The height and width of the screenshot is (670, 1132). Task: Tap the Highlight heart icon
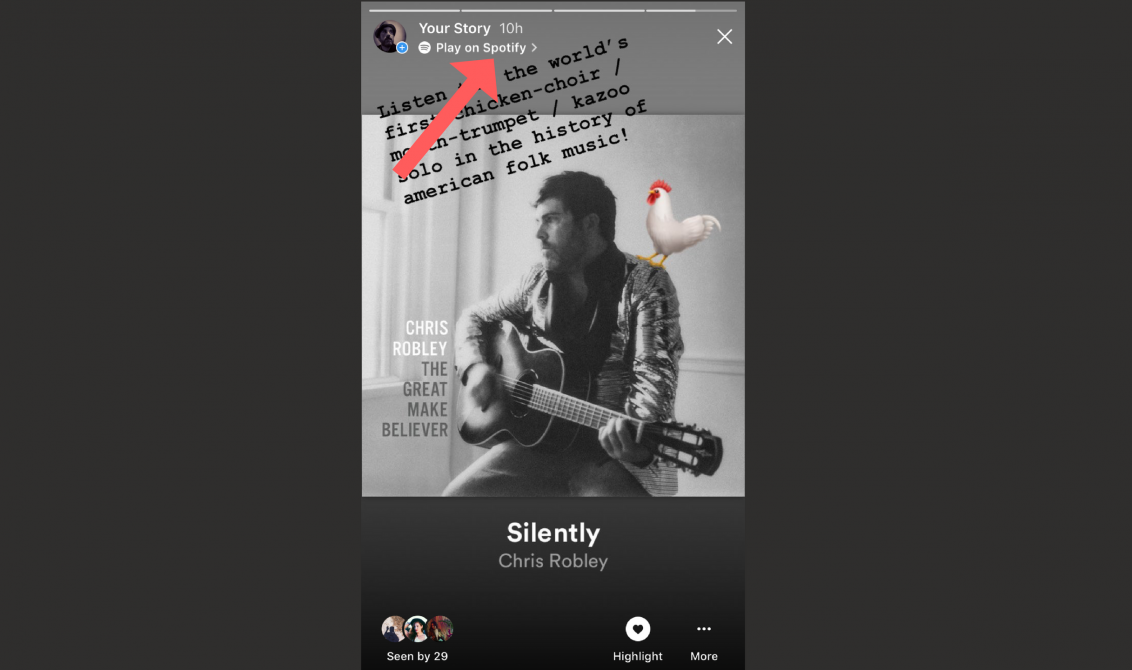point(637,629)
